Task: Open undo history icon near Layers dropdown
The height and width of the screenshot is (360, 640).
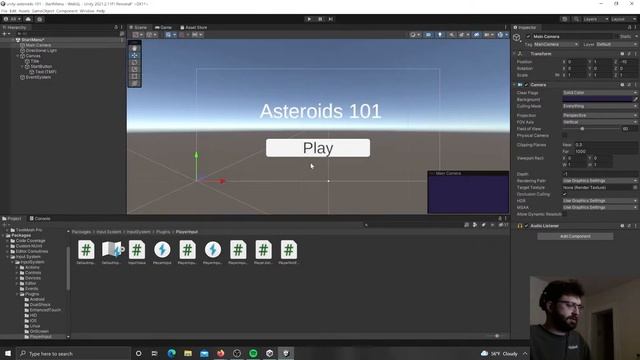Action: point(565,19)
